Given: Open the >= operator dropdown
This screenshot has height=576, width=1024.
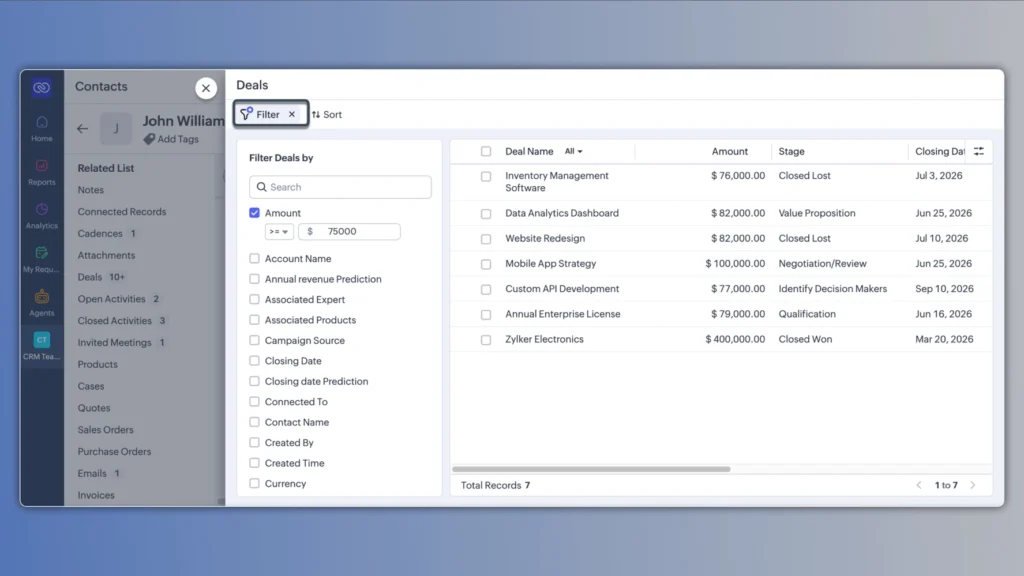Looking at the screenshot, I should 279,231.
